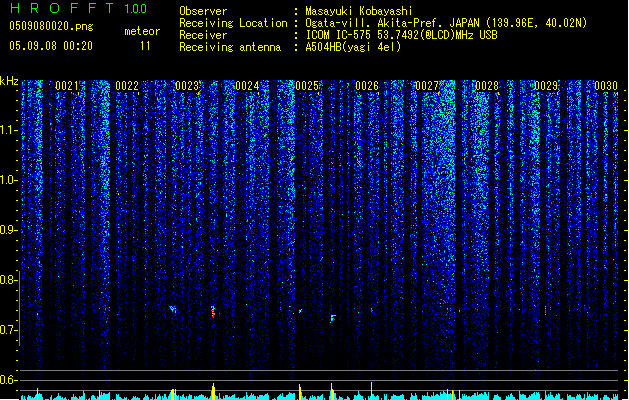
Task: Click the 0026 time marker
Action: pos(367,86)
